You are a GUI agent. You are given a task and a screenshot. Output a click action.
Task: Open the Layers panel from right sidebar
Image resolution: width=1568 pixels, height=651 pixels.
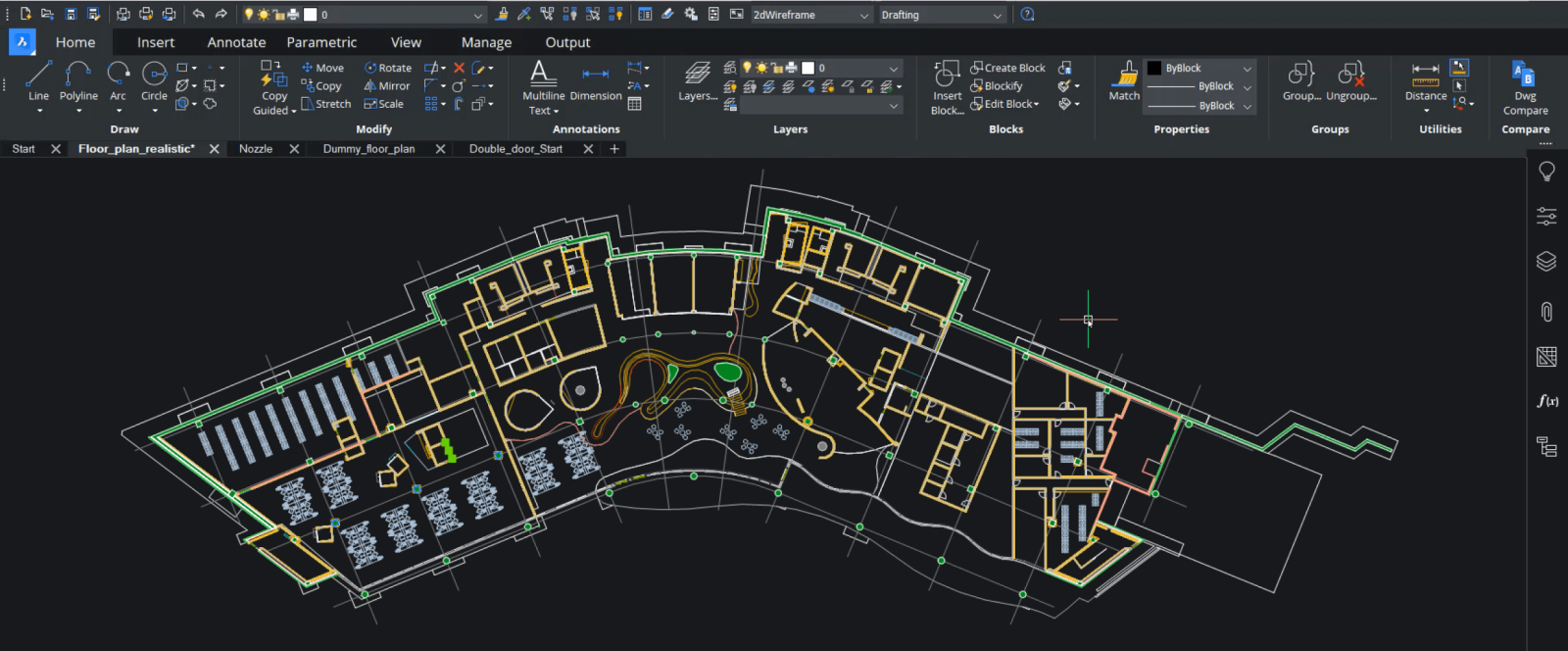[x=1546, y=261]
